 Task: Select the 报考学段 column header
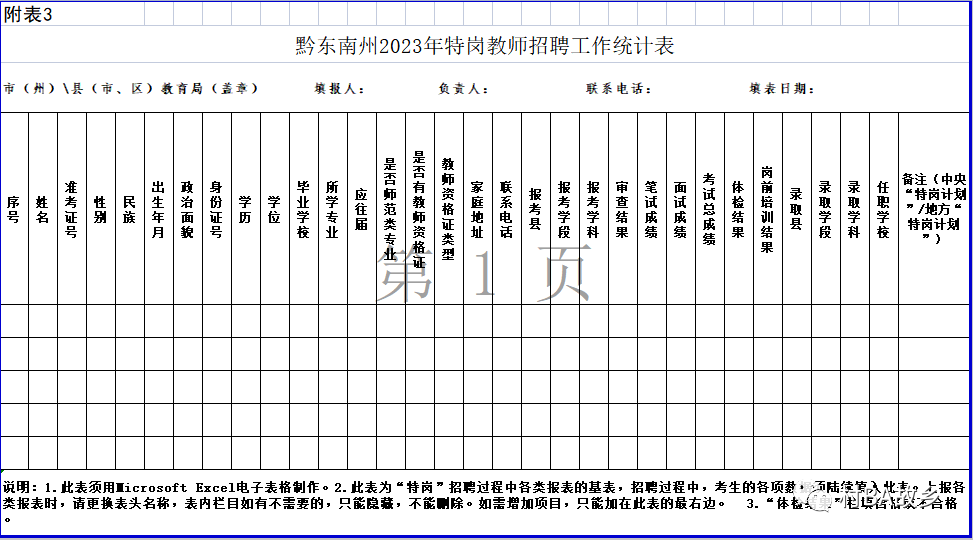565,209
